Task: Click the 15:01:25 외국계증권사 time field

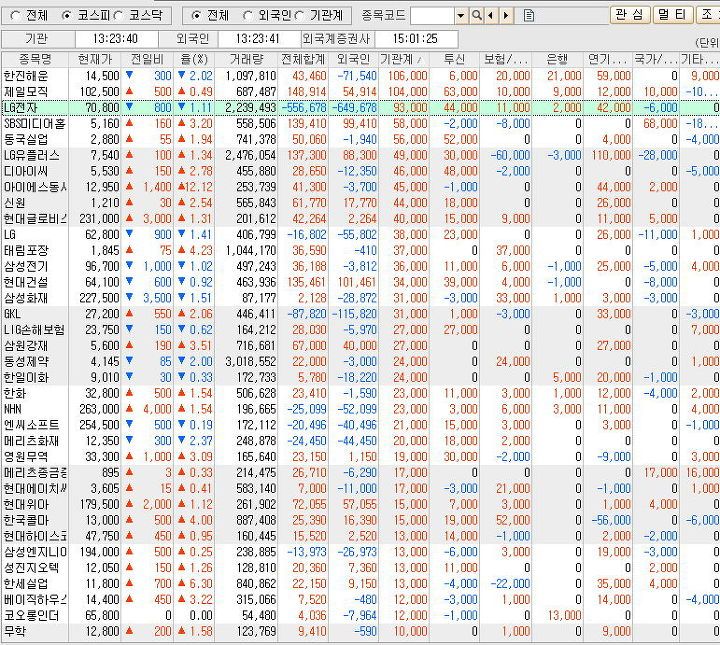Action: click(416, 39)
